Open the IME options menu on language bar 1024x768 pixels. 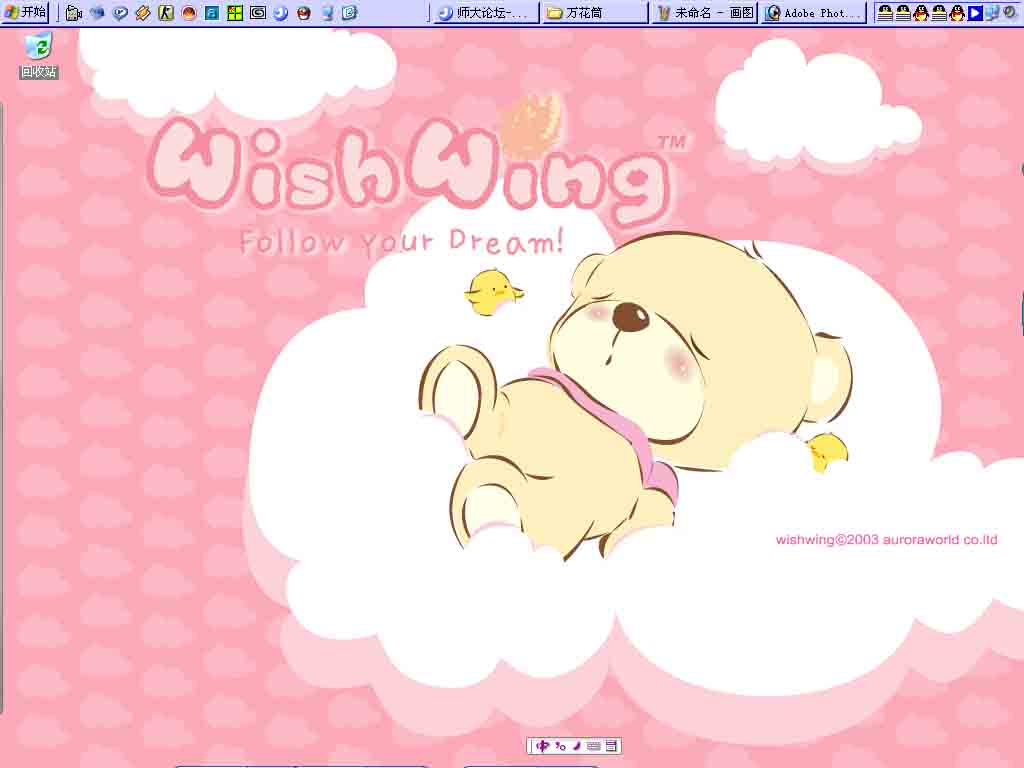click(611, 746)
